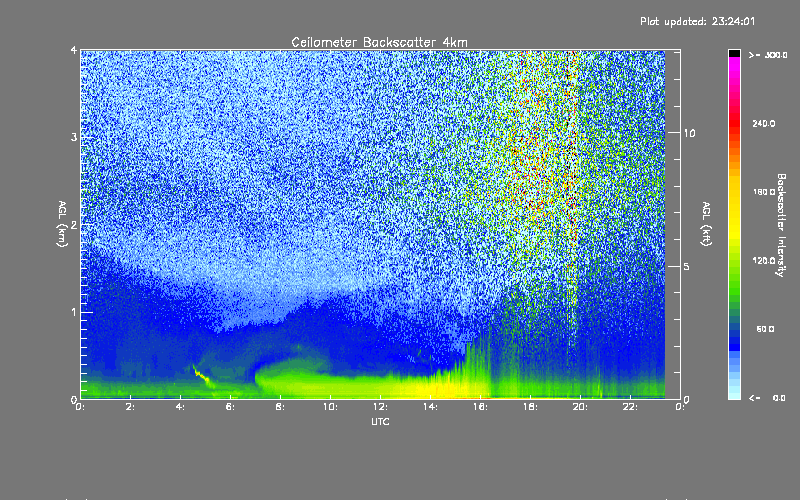Click the 12: tick on the time axis
Viewport: 800px width, 500px height.
(381, 407)
